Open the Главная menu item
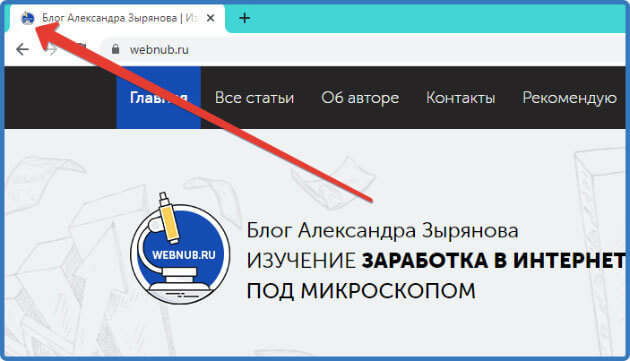 159,98
